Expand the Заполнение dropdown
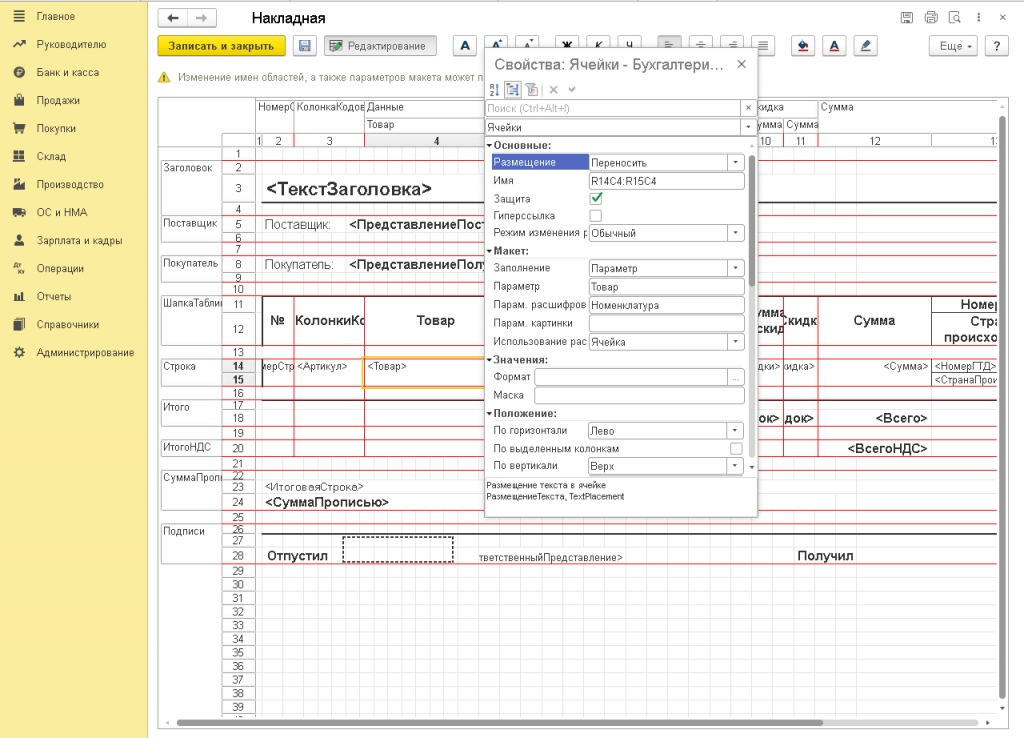This screenshot has height=738, width=1024. pyautogui.click(x=736, y=268)
